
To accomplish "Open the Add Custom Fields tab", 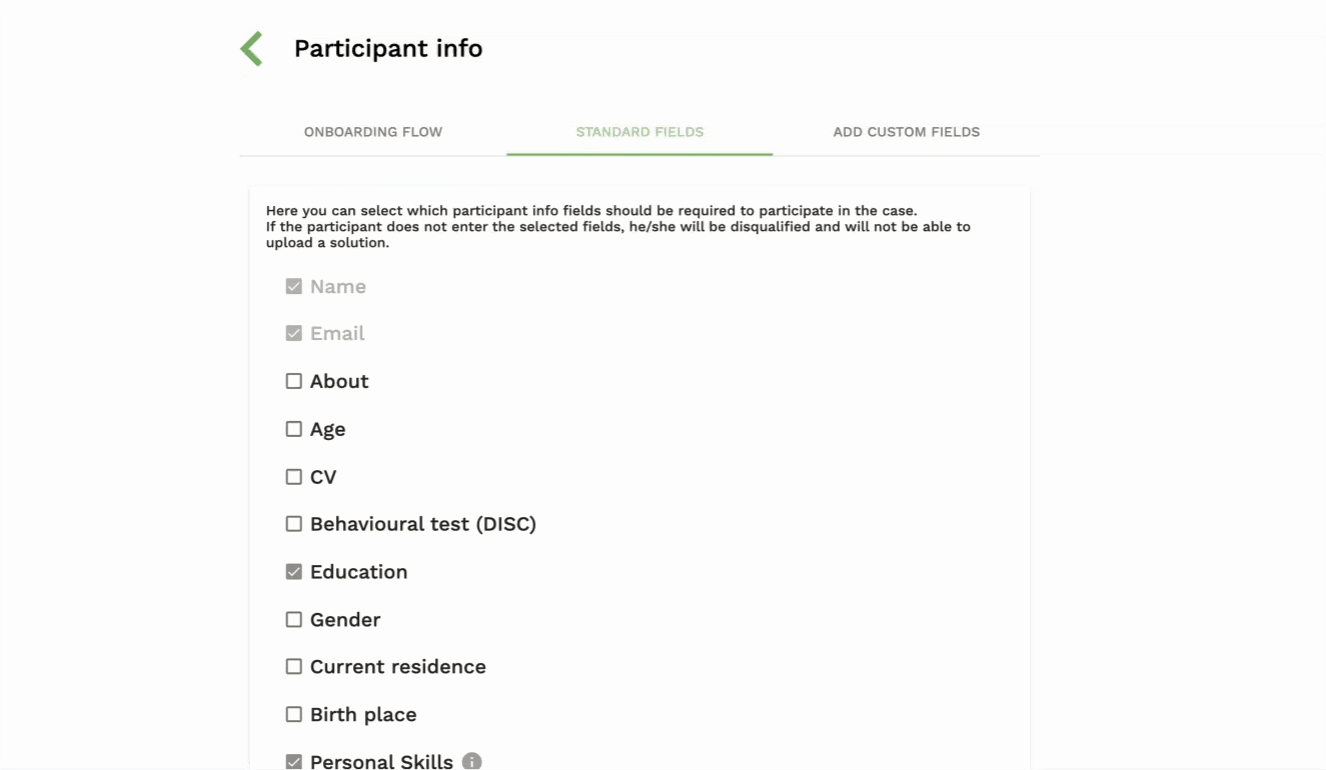I will click(x=906, y=132).
